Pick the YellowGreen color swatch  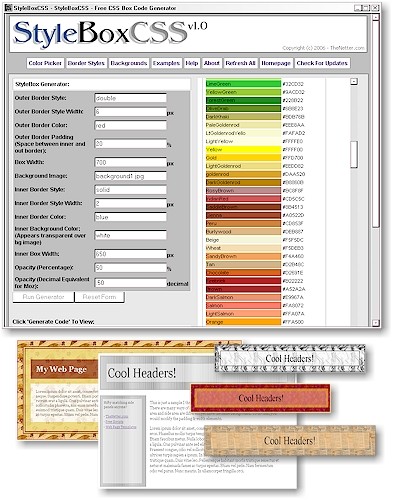243,92
